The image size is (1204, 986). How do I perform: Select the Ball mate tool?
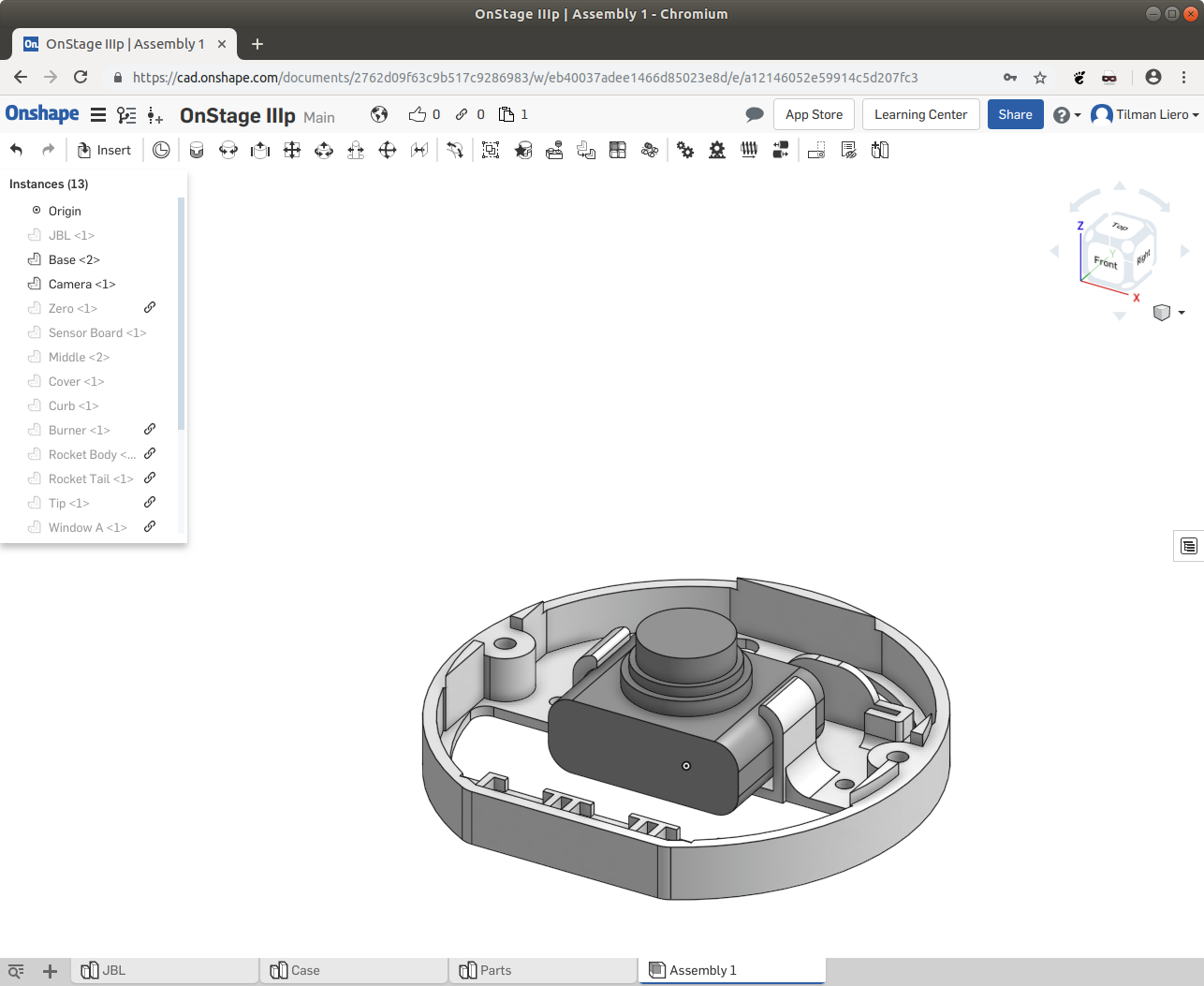tap(388, 150)
